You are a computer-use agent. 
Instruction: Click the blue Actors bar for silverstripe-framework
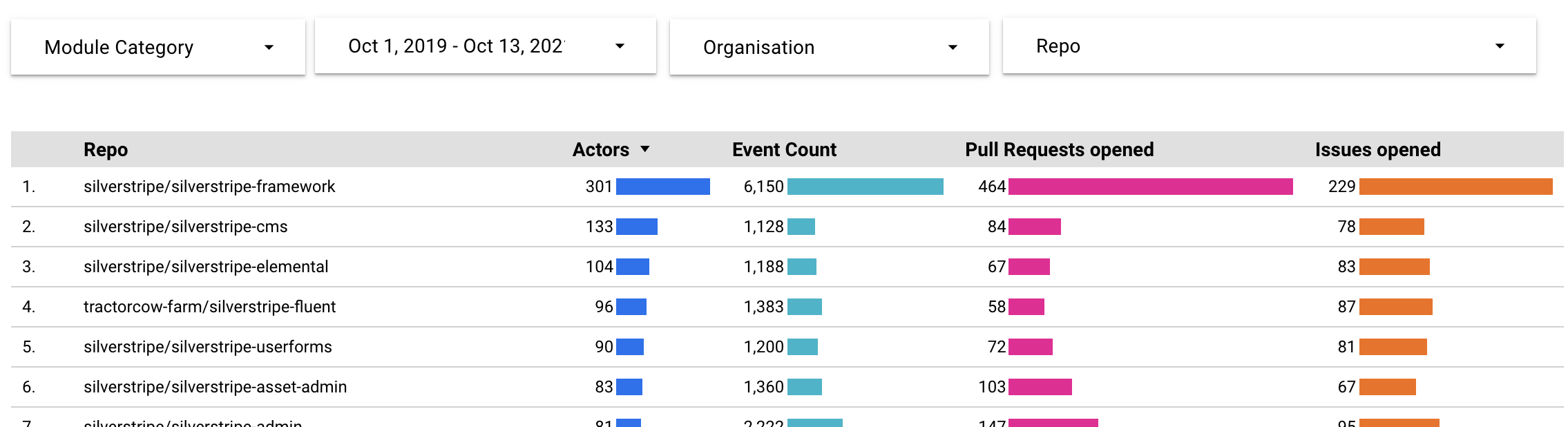tap(662, 187)
